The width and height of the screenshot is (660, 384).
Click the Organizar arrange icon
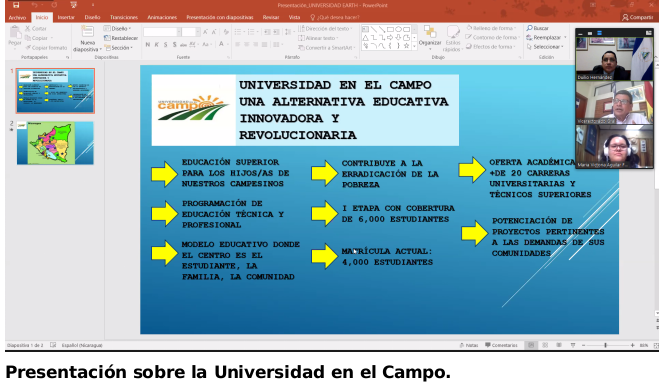430,32
